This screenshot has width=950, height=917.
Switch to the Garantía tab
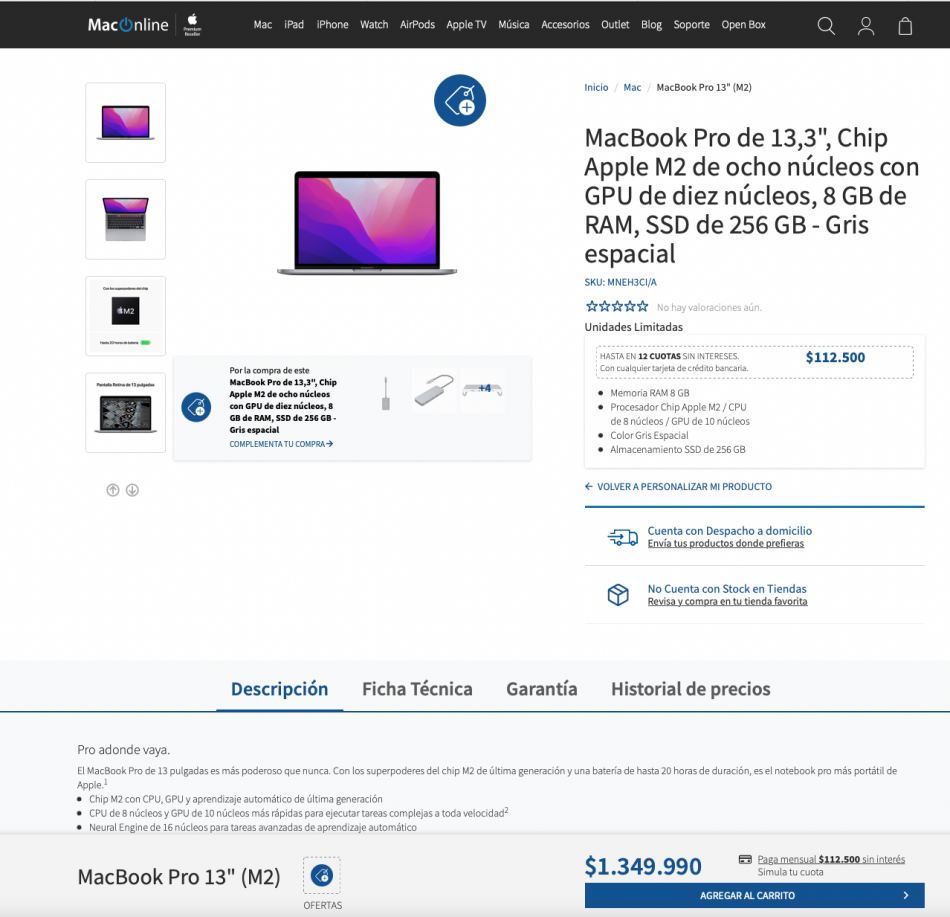click(x=542, y=689)
